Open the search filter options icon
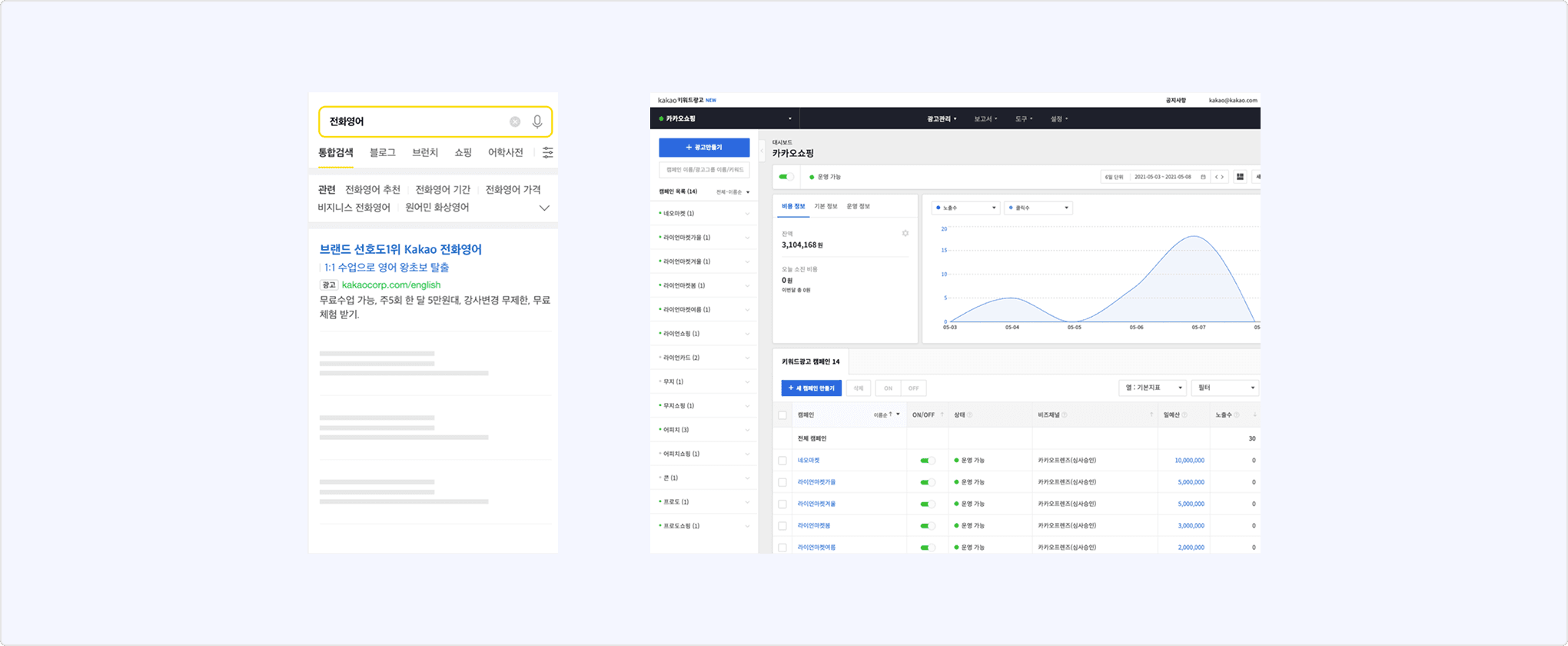The height and width of the screenshot is (646, 1568). (547, 152)
